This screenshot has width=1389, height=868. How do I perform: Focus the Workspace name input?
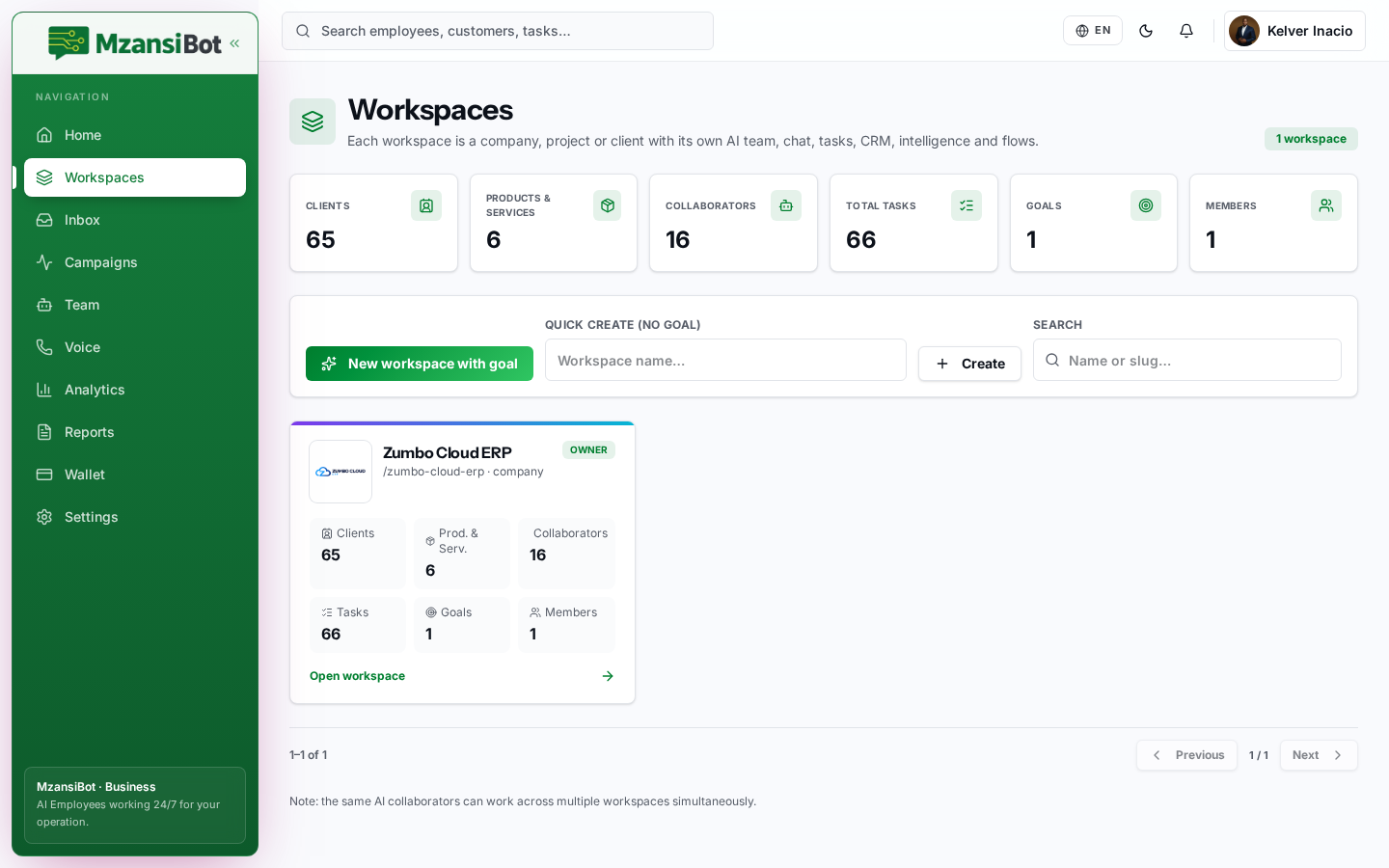725,360
